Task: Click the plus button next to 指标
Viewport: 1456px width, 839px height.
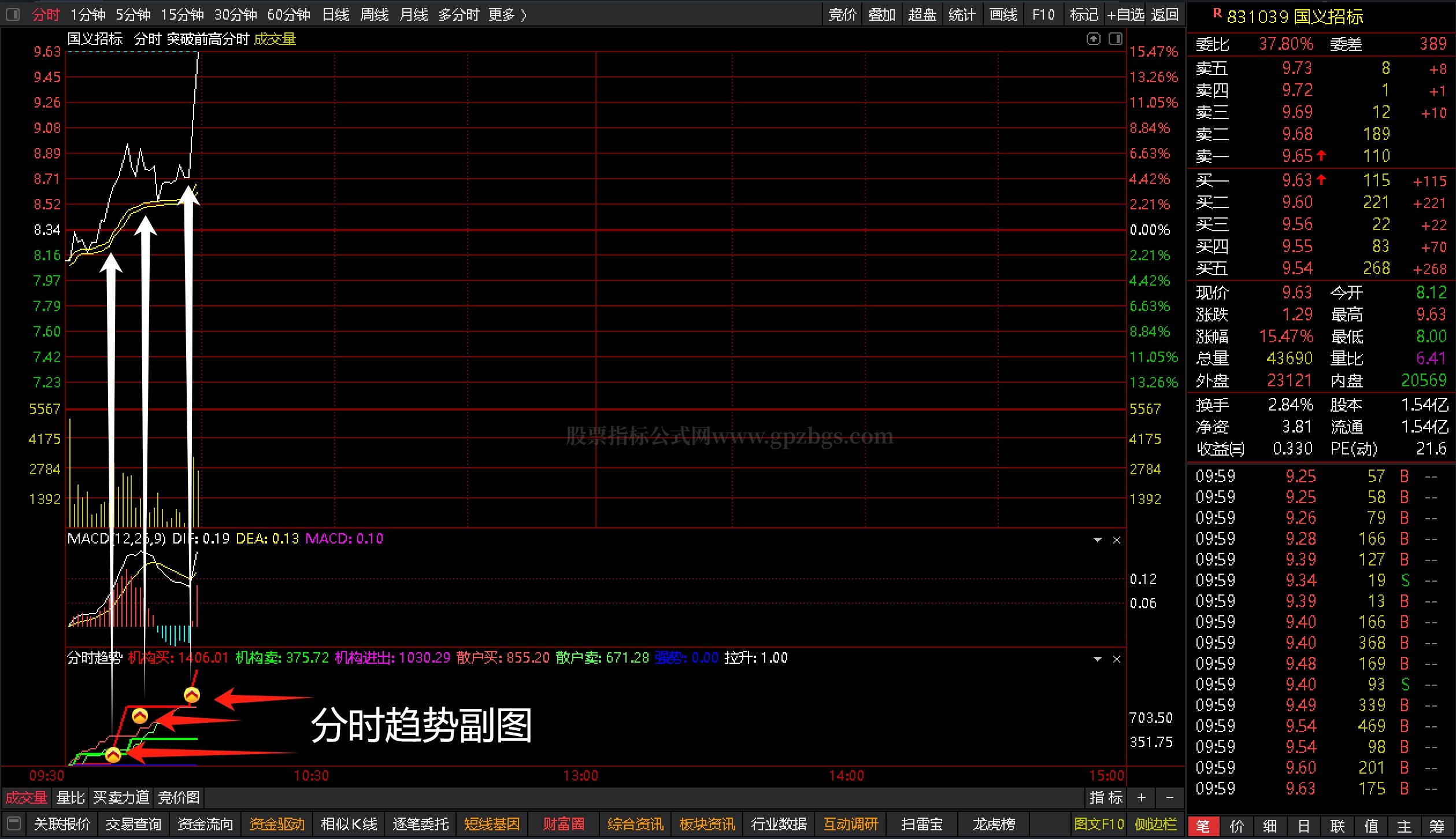Action: (x=1141, y=798)
